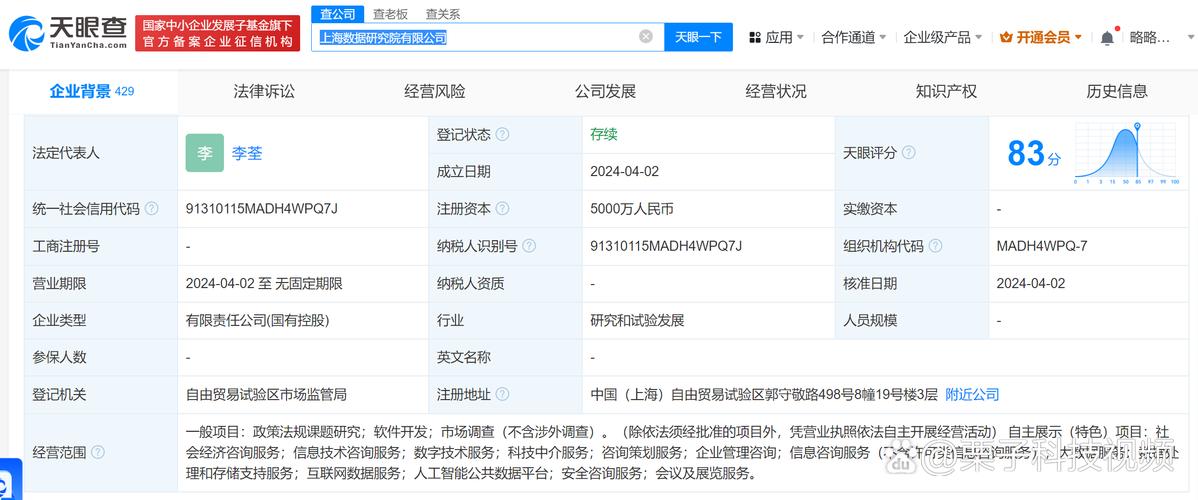Open the notification bell icon
This screenshot has width=1198, height=500.
(1107, 37)
